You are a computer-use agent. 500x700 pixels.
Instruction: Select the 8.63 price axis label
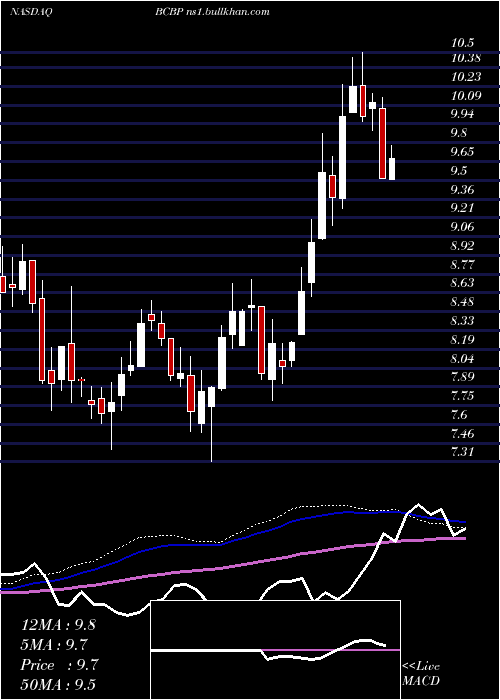click(462, 283)
